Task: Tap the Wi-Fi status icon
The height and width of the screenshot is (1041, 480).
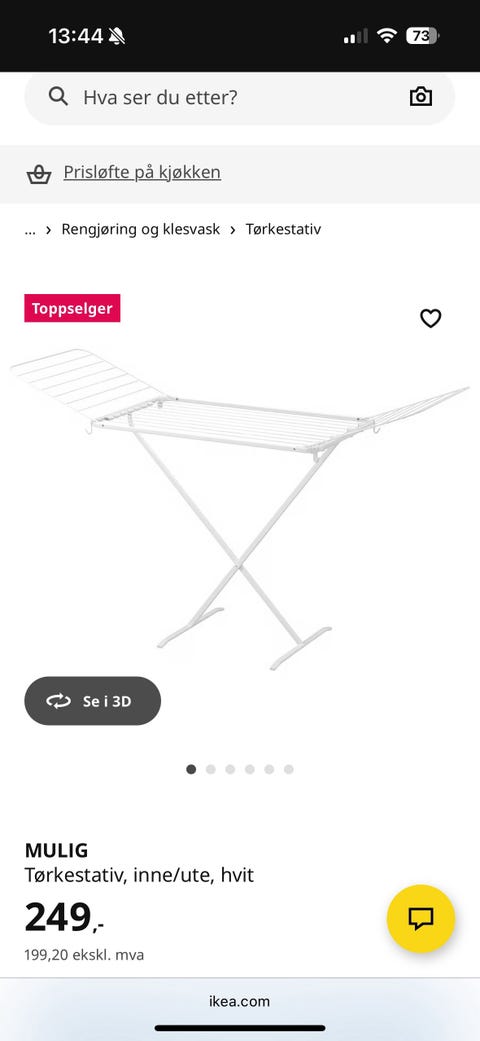Action: (x=386, y=36)
